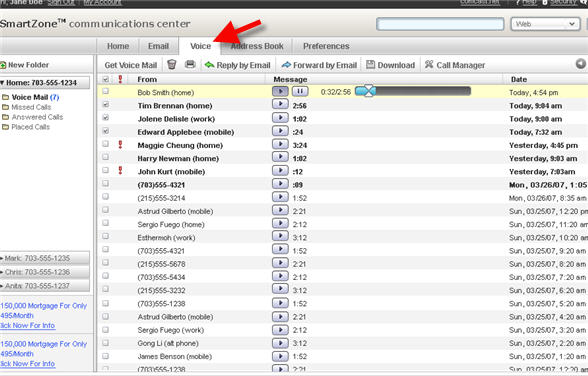Open the Placed Calls folder

pos(26,127)
